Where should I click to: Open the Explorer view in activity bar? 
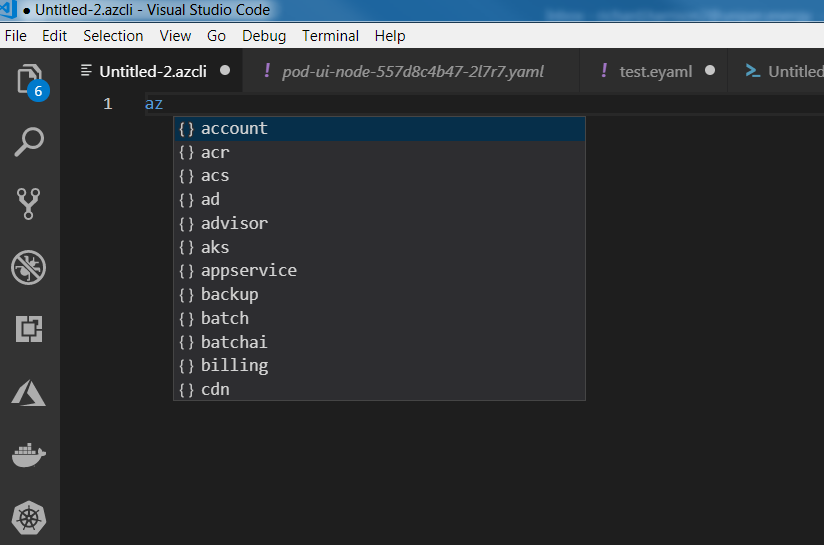point(29,80)
